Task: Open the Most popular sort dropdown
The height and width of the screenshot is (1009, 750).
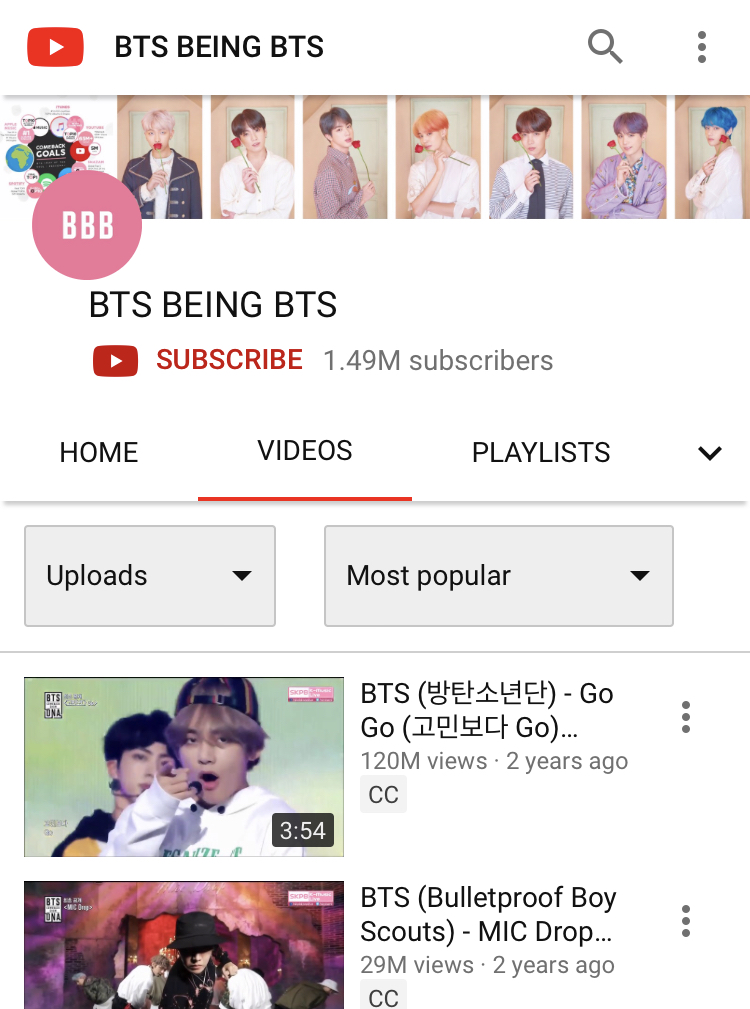Action: pos(498,576)
